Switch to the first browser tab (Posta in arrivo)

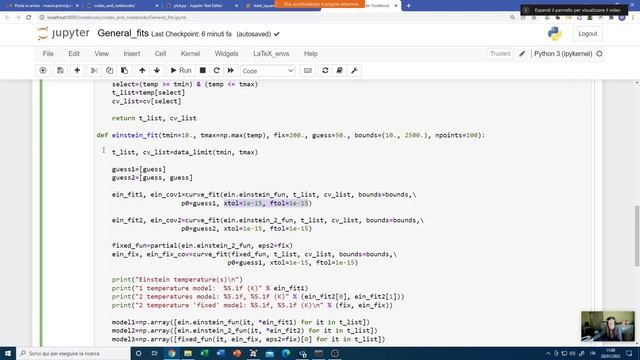(42, 6)
